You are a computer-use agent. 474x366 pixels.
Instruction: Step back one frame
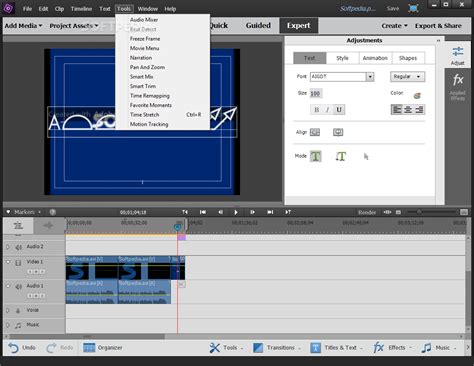tap(220, 212)
